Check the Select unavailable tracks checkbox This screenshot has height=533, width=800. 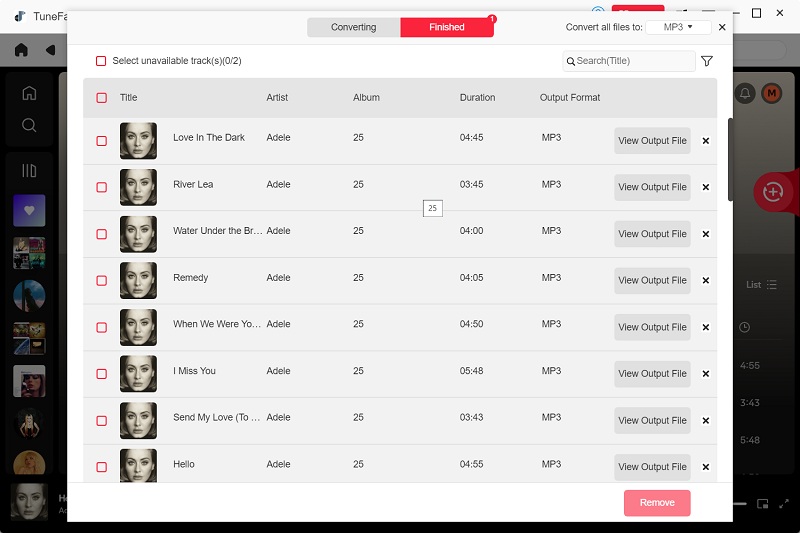pyautogui.click(x=101, y=61)
